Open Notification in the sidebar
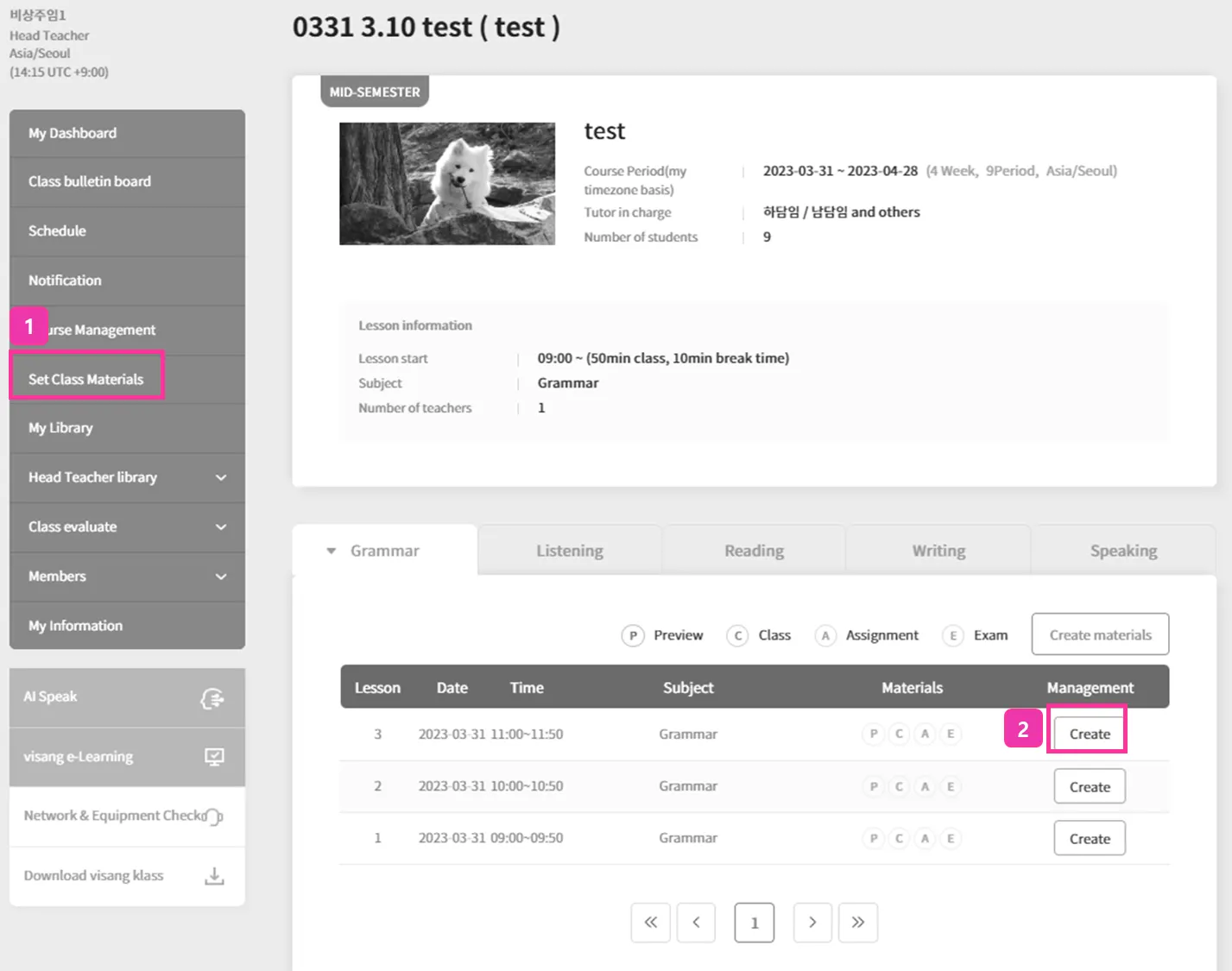This screenshot has width=1232, height=971. click(127, 281)
